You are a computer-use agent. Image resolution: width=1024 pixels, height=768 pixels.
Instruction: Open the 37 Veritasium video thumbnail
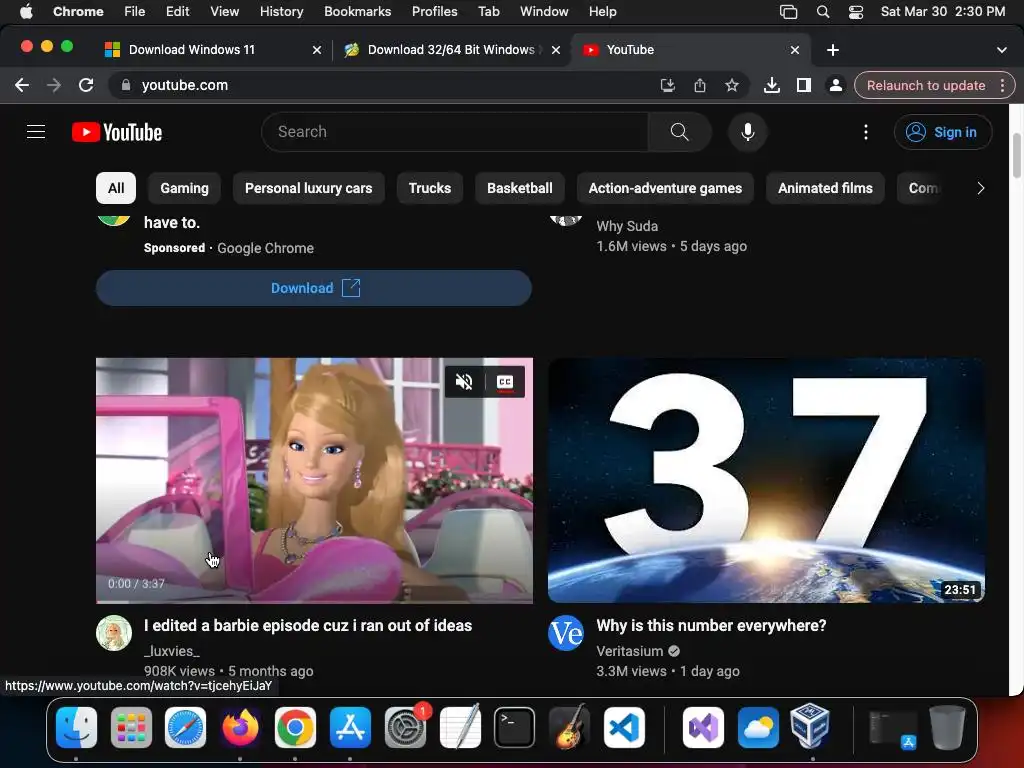click(766, 480)
